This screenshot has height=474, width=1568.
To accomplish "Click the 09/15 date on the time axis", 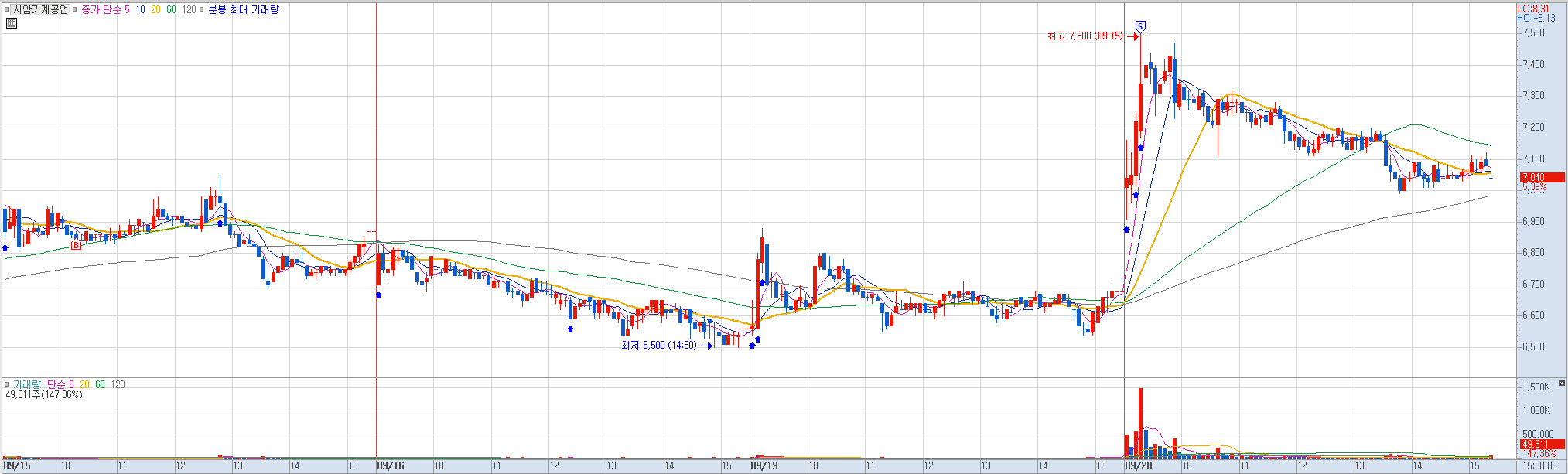I will 17,466.
